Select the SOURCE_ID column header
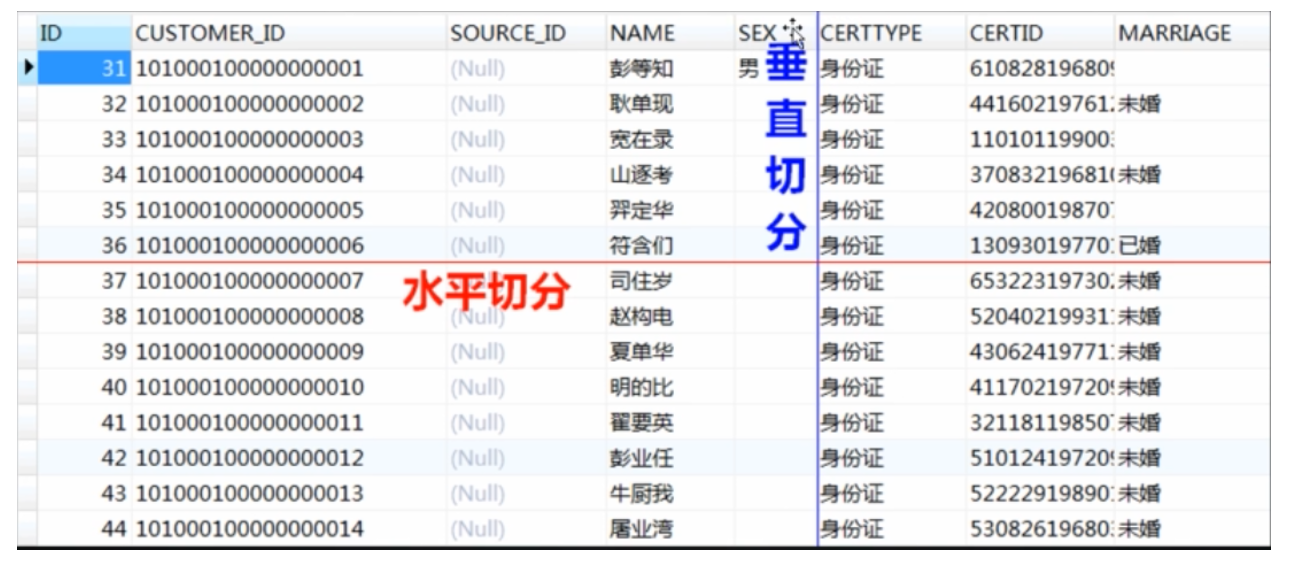 pyautogui.click(x=526, y=33)
